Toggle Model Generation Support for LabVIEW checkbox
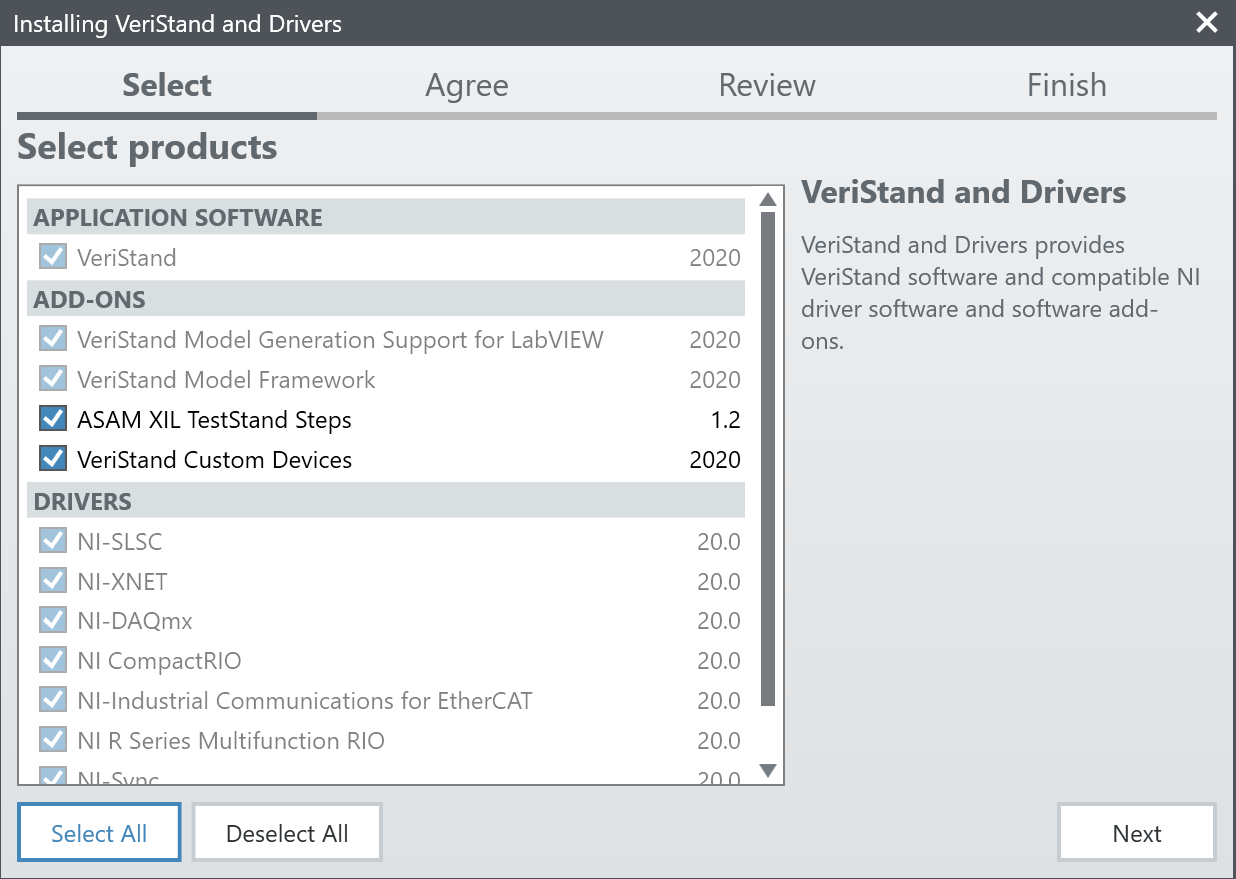Image resolution: width=1236 pixels, height=879 pixels. [53, 339]
